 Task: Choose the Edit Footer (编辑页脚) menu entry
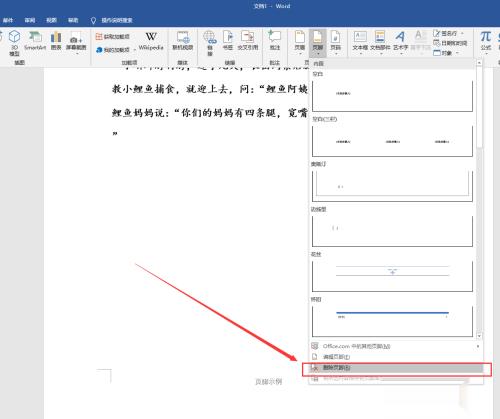click(396, 357)
